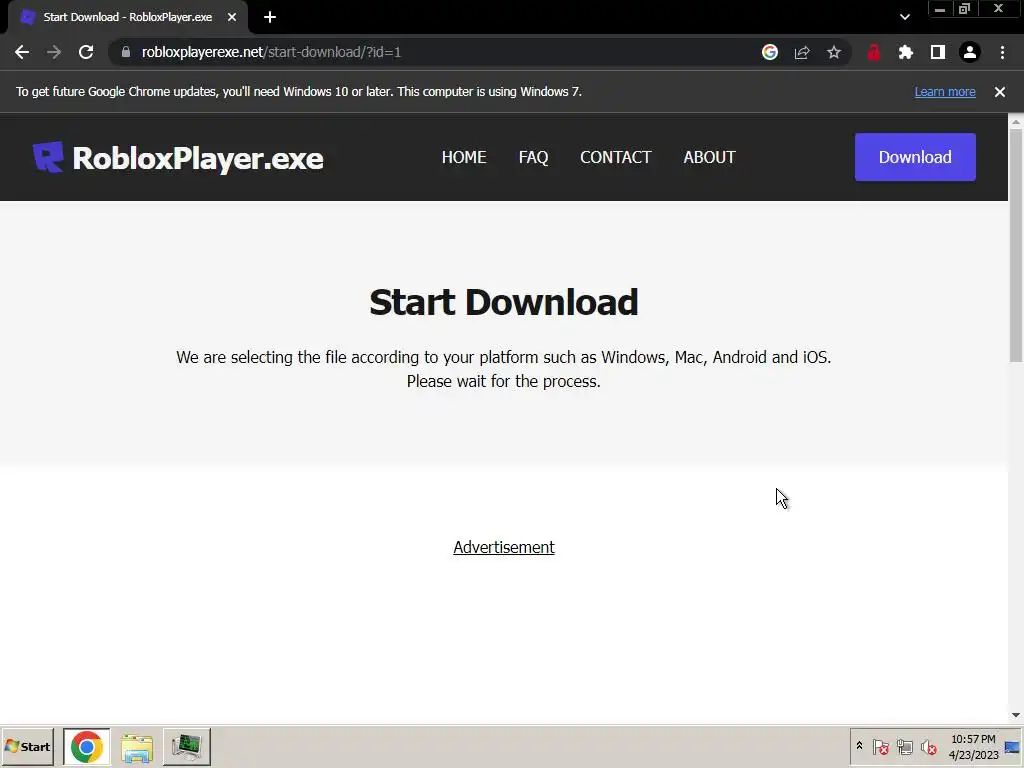Viewport: 1024px width, 768px height.
Task: Click the scrollbar down arrow
Action: pos(1016,715)
